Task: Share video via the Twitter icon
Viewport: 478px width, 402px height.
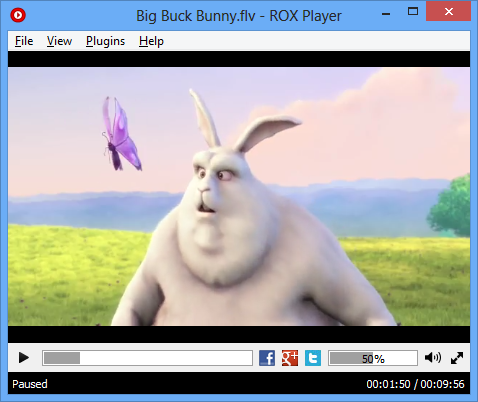Action: [x=313, y=358]
